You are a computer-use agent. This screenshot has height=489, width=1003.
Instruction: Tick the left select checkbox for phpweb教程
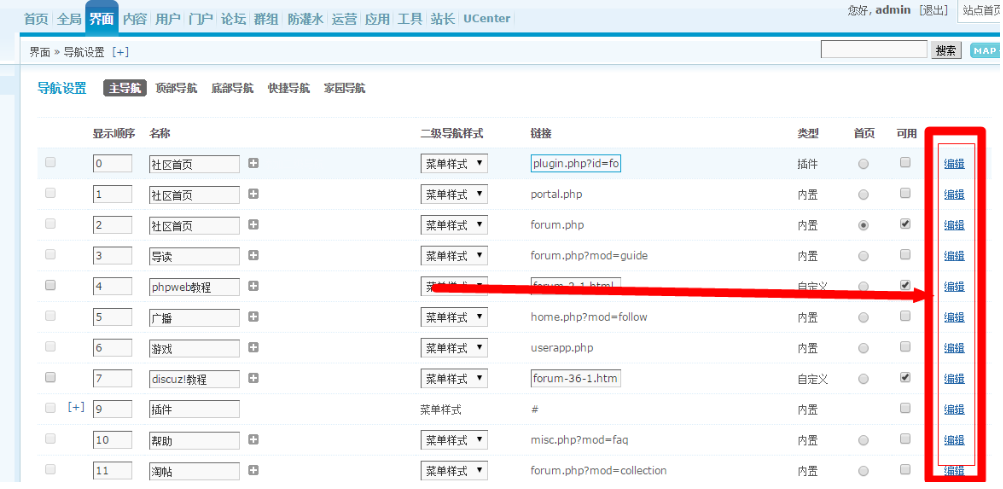[x=51, y=285]
